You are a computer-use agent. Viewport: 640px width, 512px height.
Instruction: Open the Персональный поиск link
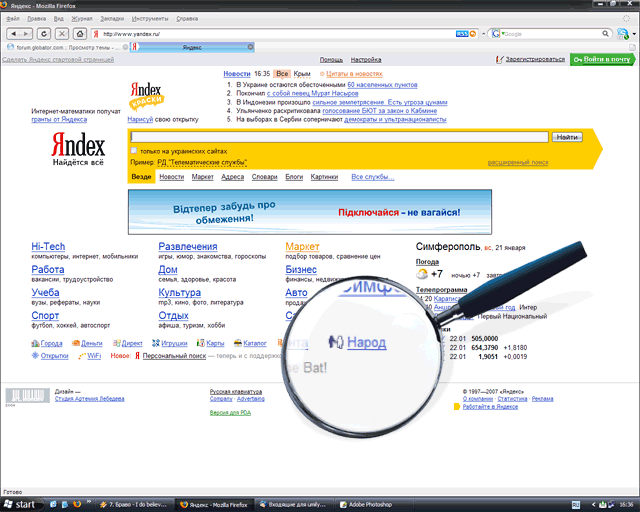pos(174,356)
